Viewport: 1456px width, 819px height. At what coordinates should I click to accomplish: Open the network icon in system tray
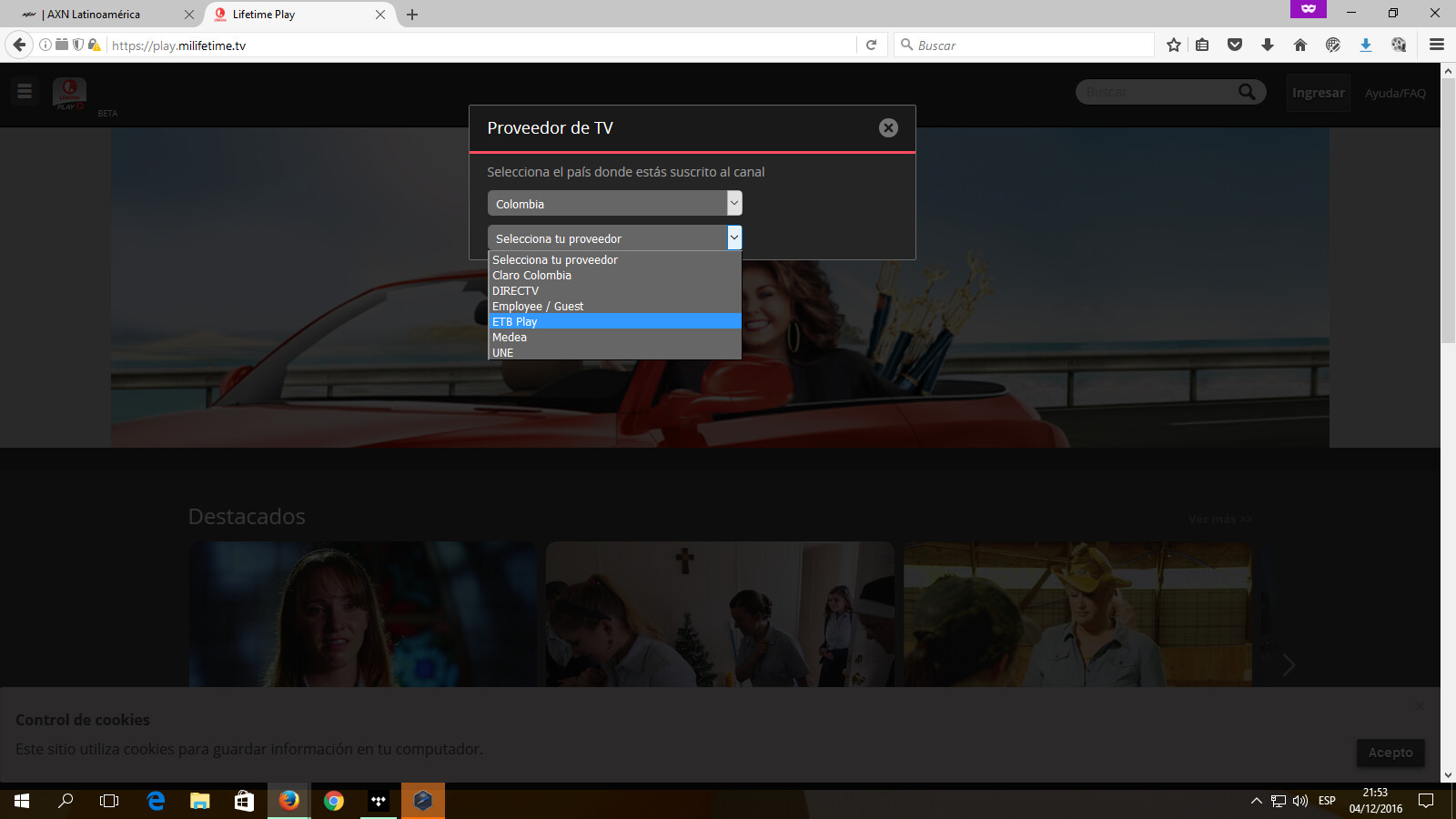[x=1279, y=801]
